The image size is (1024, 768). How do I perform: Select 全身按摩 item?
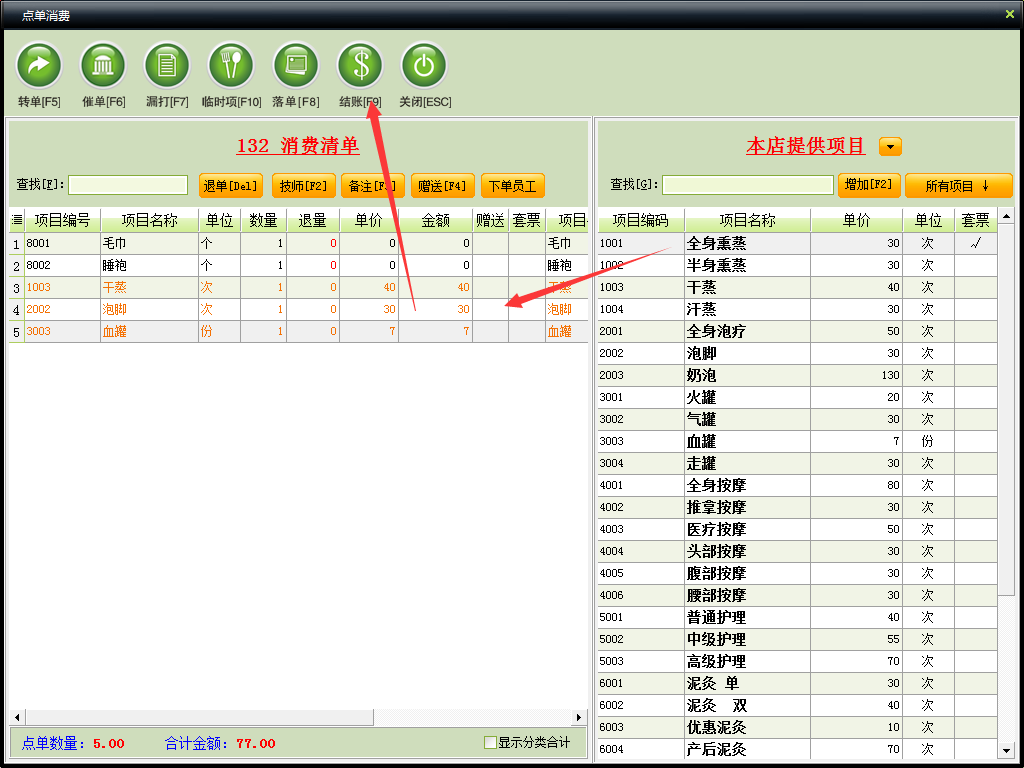pos(797,485)
